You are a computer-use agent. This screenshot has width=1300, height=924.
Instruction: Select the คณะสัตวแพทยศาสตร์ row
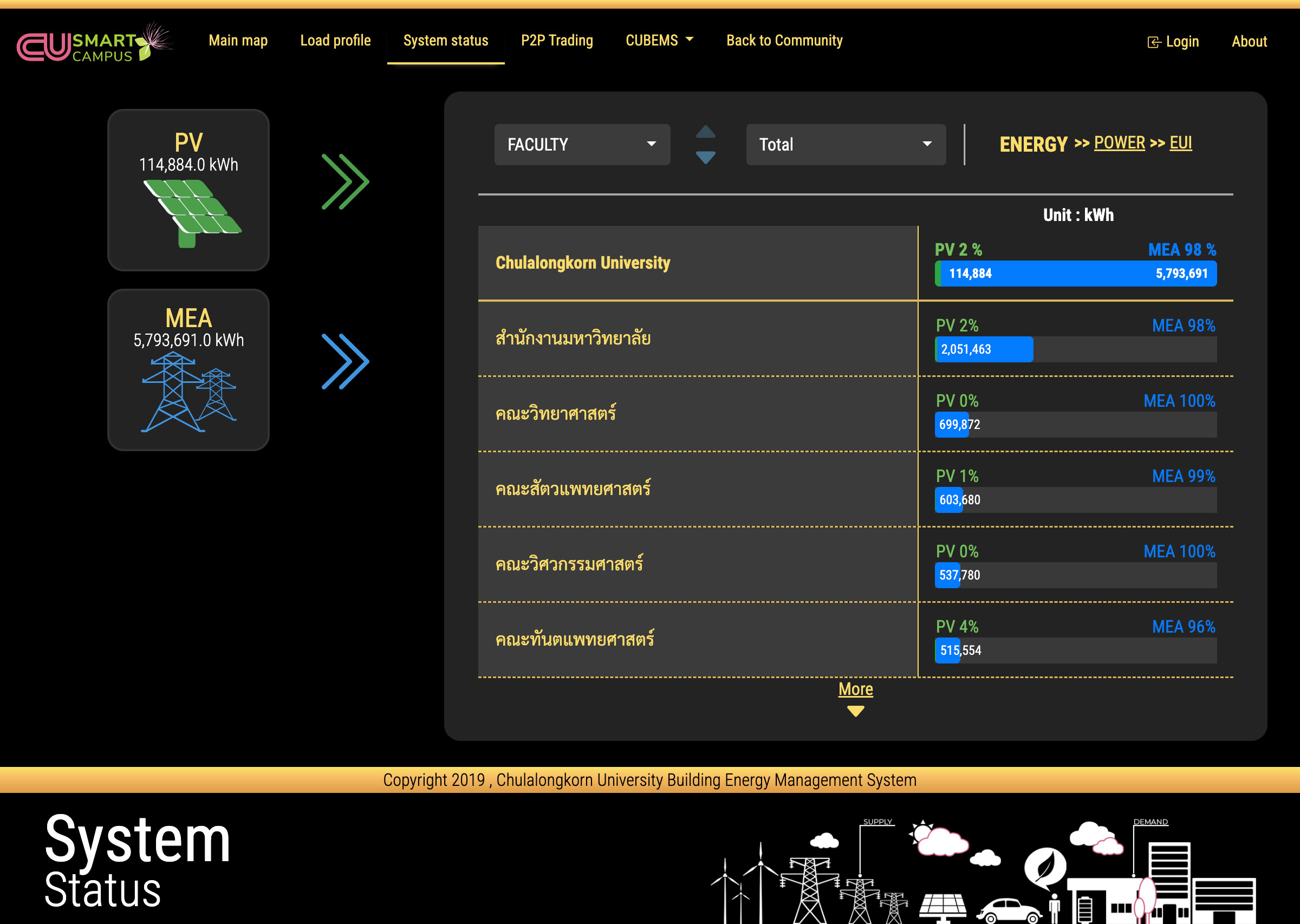tap(855, 489)
